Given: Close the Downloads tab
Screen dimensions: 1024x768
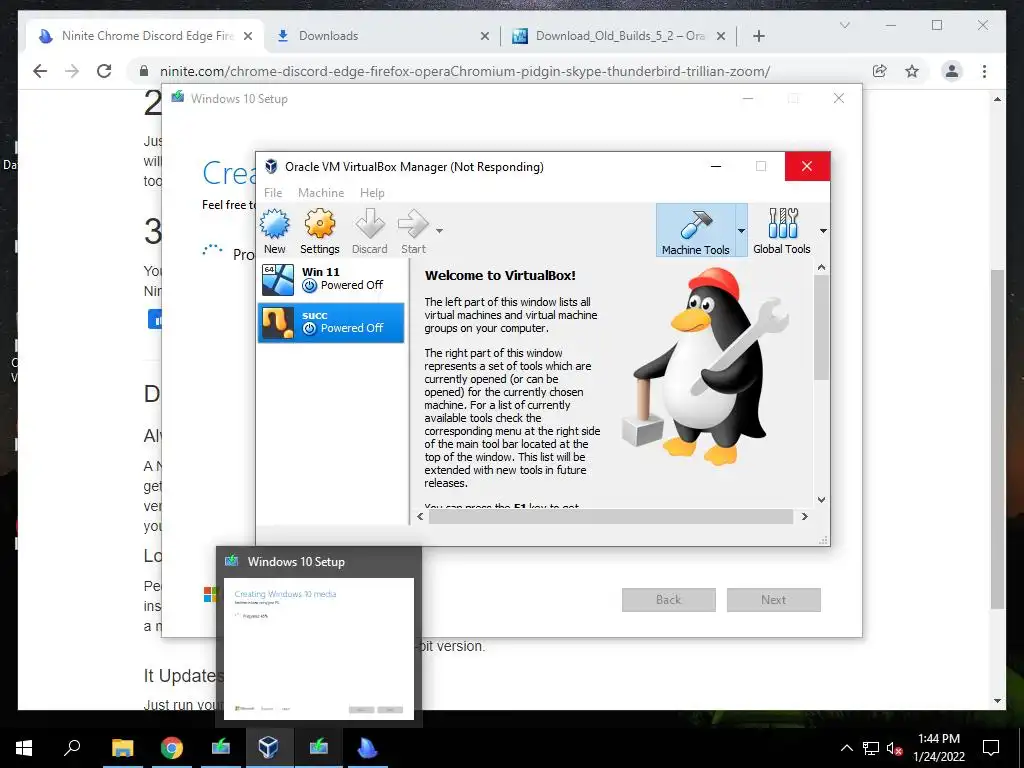Looking at the screenshot, I should 485,37.
